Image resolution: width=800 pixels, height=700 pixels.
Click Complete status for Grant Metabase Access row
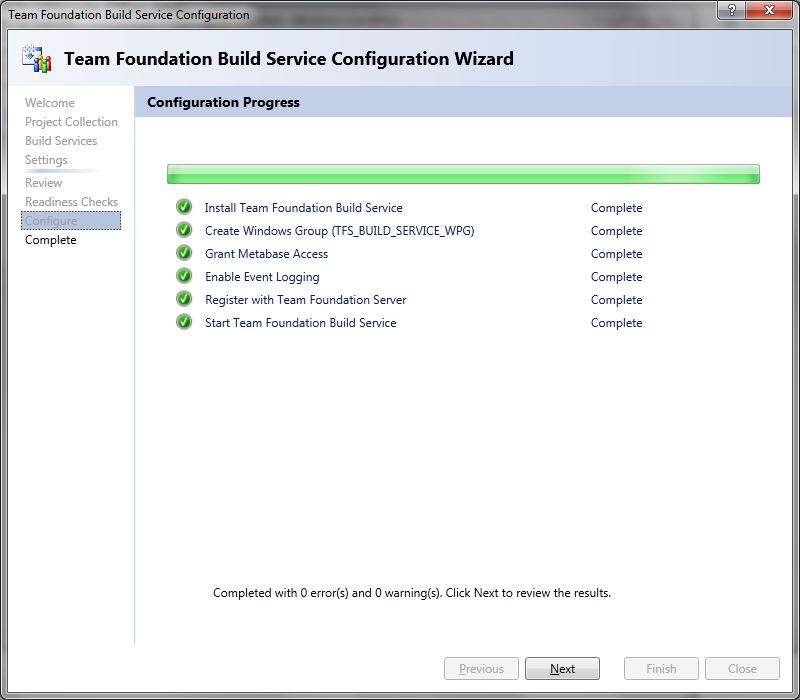(616, 254)
